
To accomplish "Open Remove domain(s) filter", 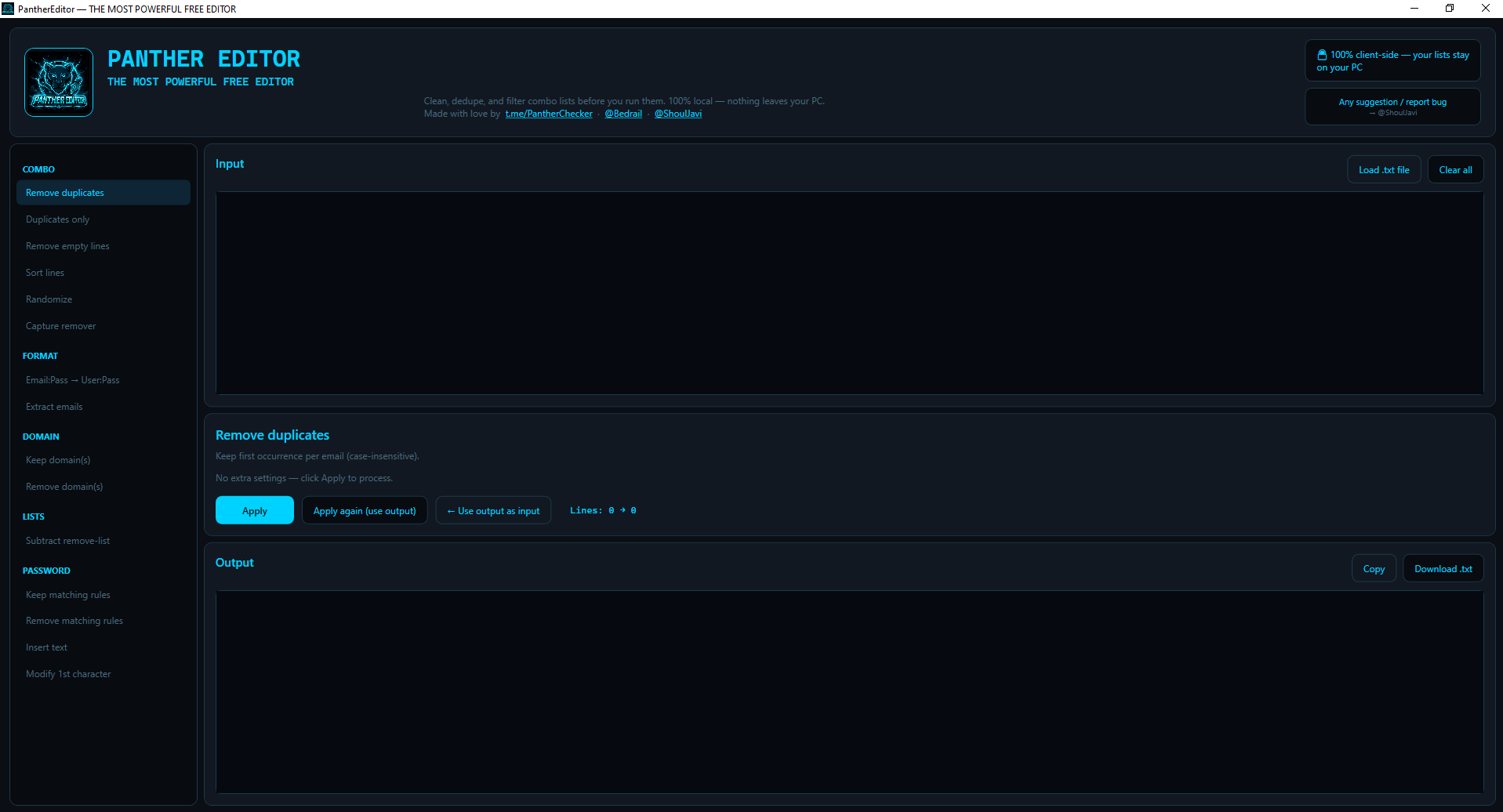I will coord(103,487).
